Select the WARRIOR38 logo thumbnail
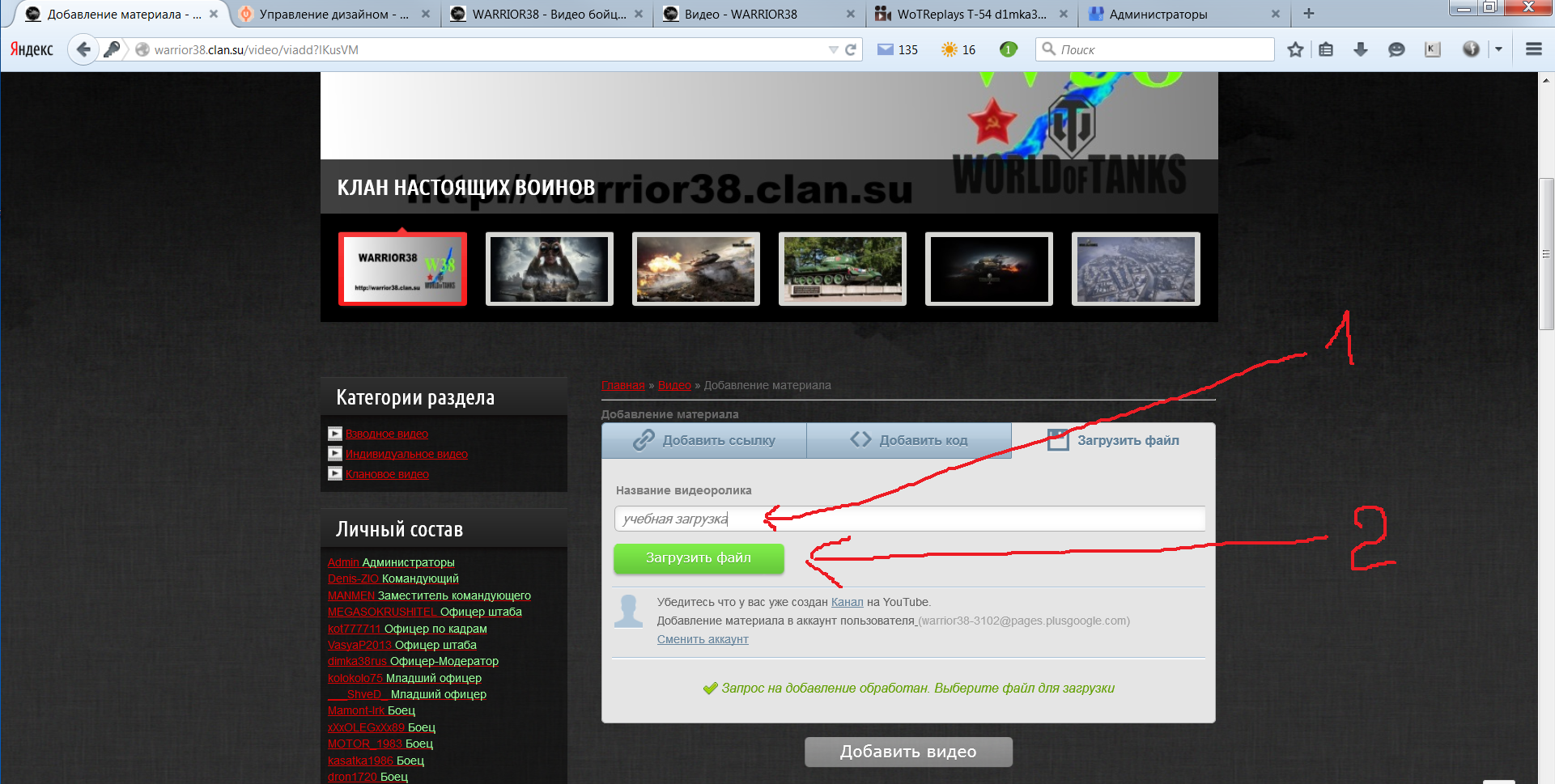Image resolution: width=1555 pixels, height=784 pixels. click(x=402, y=269)
